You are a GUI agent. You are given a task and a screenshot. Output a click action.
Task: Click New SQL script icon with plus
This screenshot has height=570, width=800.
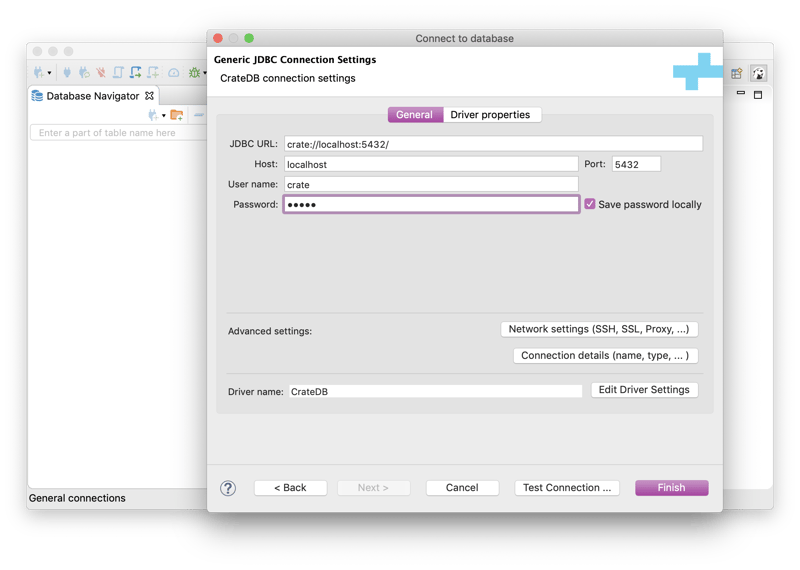click(153, 72)
